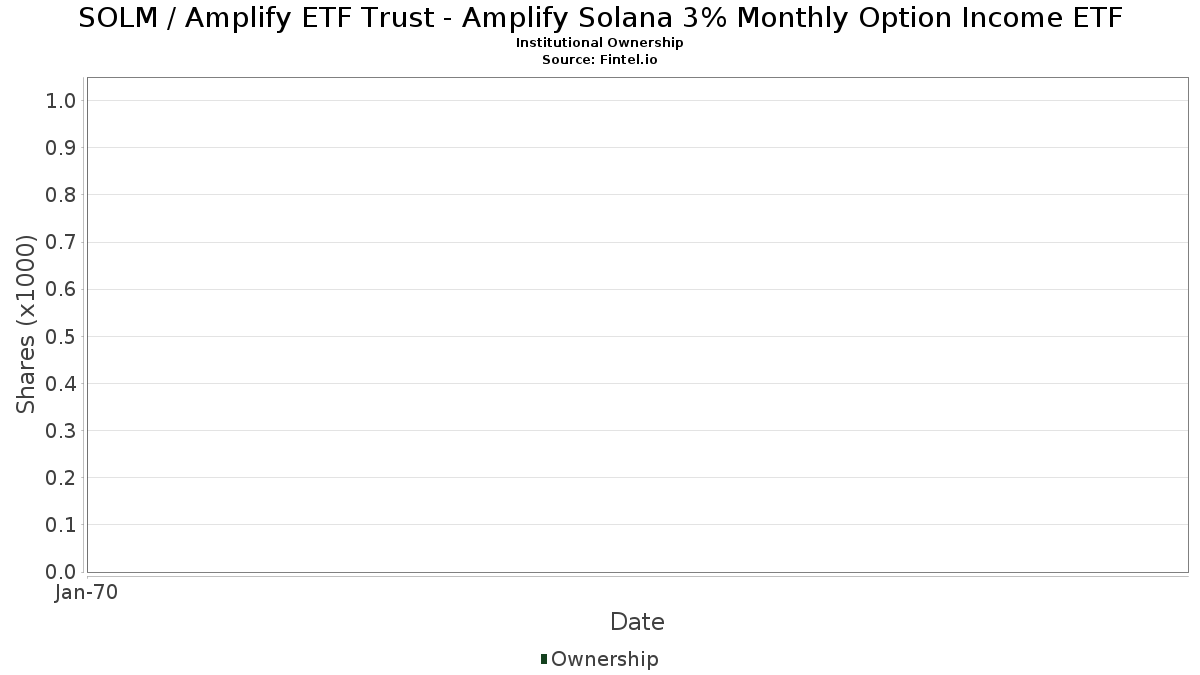Click the 0.9 y-axis tick label
This screenshot has height=675, width=1200.
[61, 148]
